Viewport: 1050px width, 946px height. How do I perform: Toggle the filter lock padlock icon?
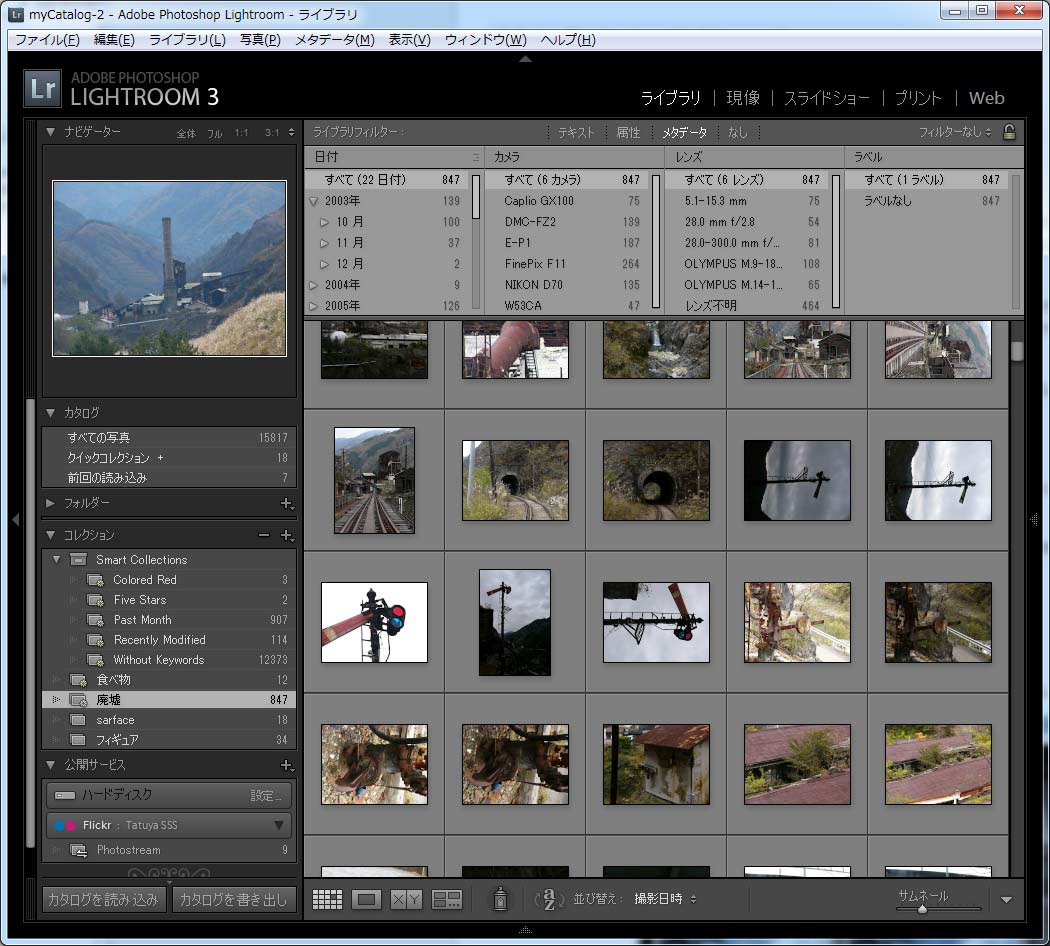click(1009, 132)
